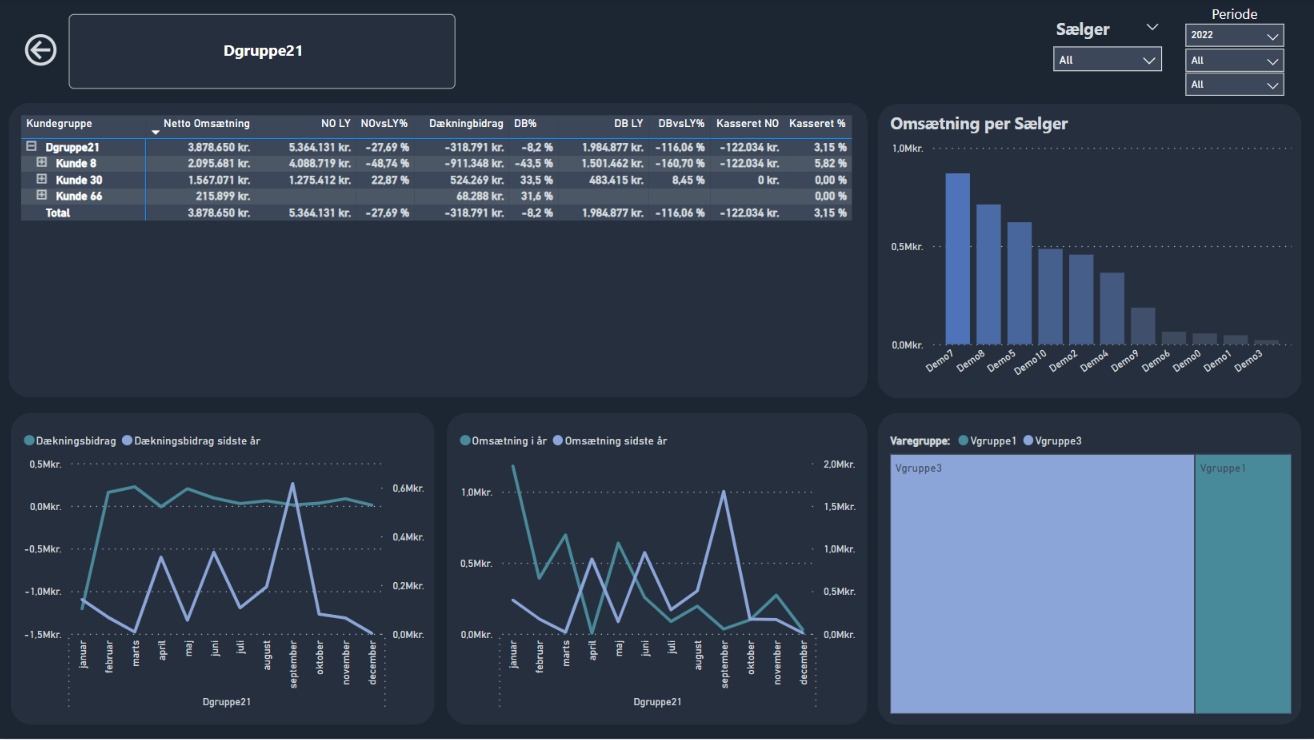Open the bottom Periode All dropdown
The image size is (1314, 740).
(1234, 85)
